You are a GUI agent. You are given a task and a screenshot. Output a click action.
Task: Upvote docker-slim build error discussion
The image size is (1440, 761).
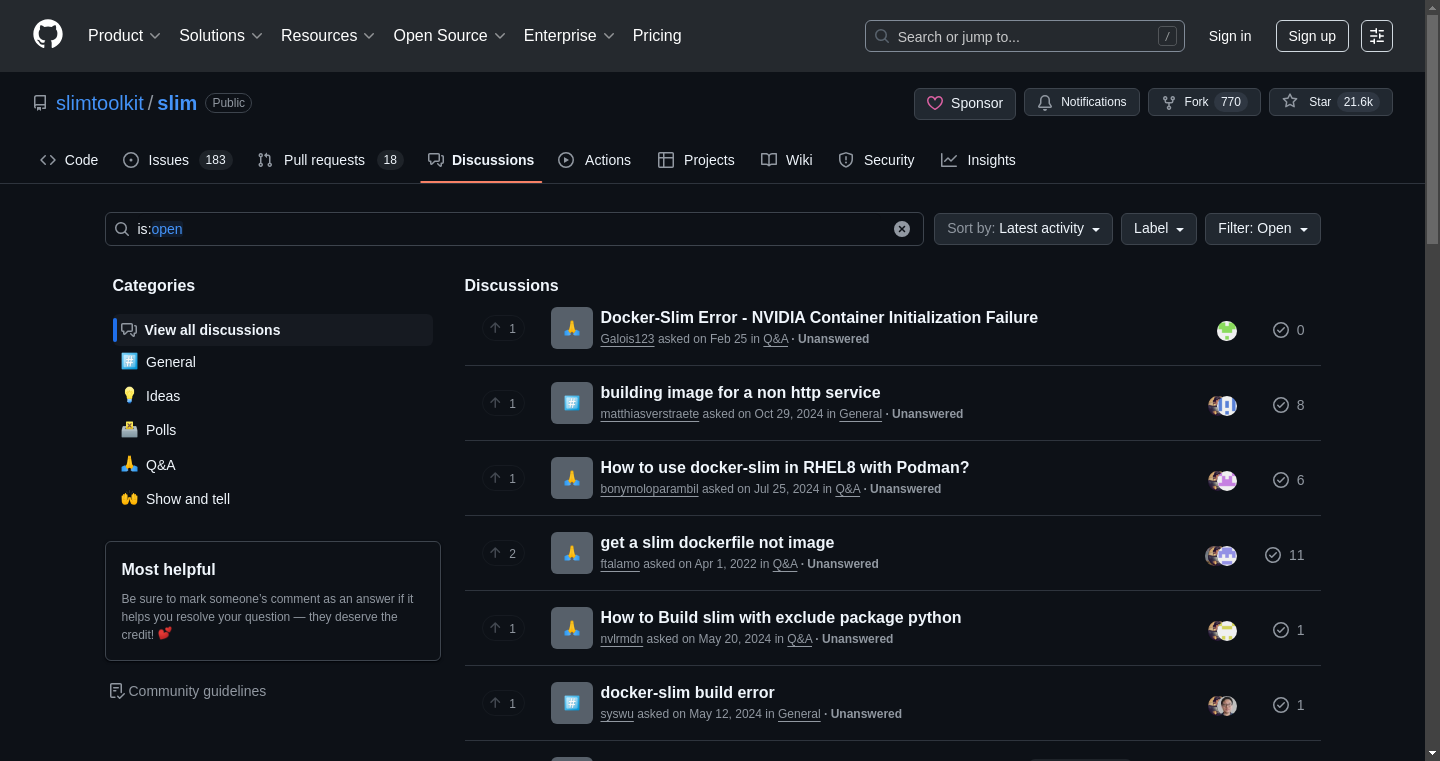503,703
